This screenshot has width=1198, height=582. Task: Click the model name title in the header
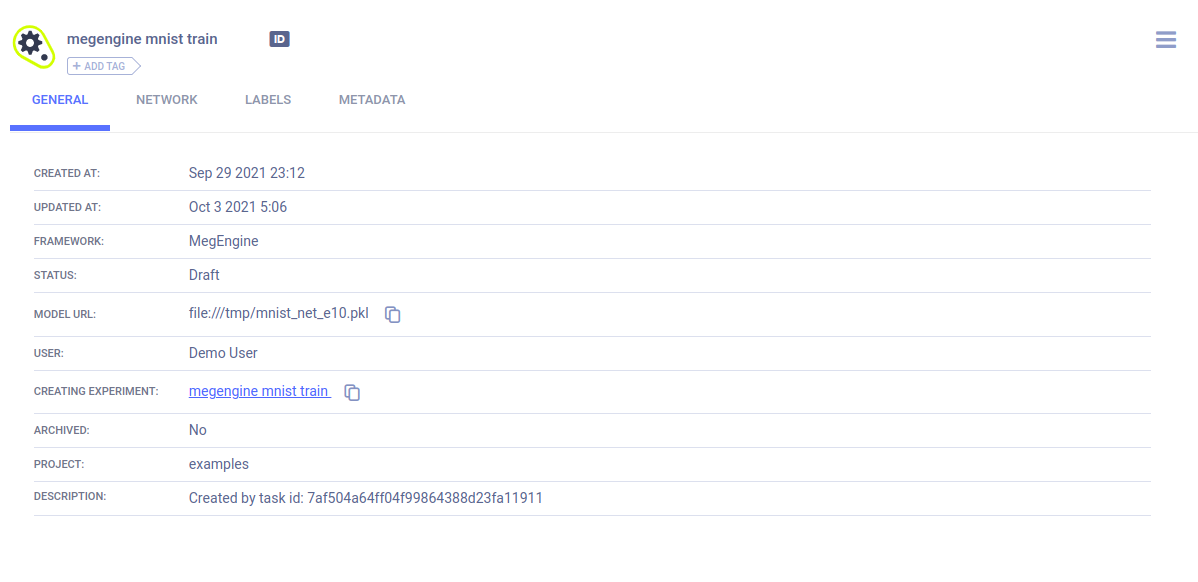tap(142, 39)
